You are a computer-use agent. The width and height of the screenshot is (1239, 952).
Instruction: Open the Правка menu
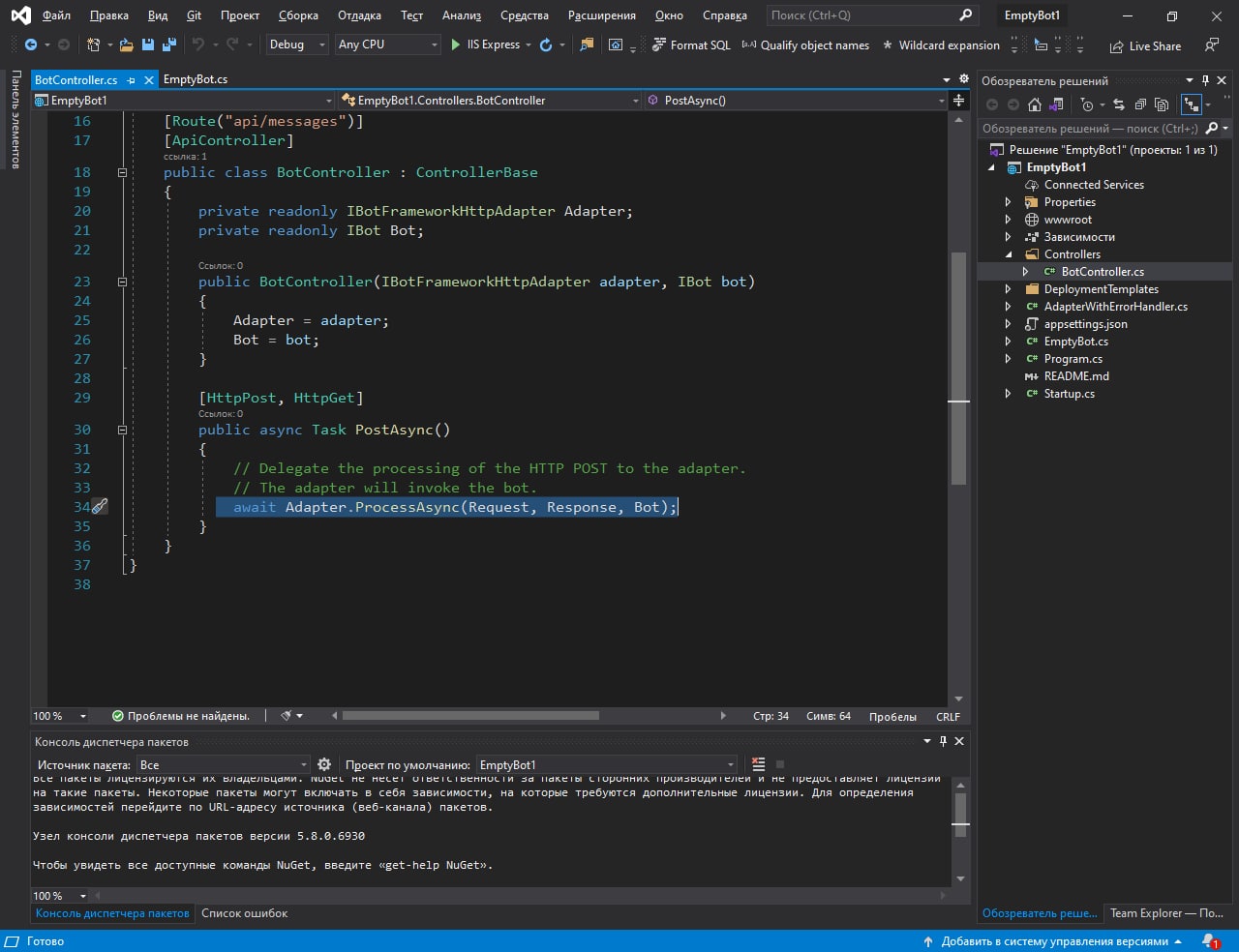(x=109, y=15)
